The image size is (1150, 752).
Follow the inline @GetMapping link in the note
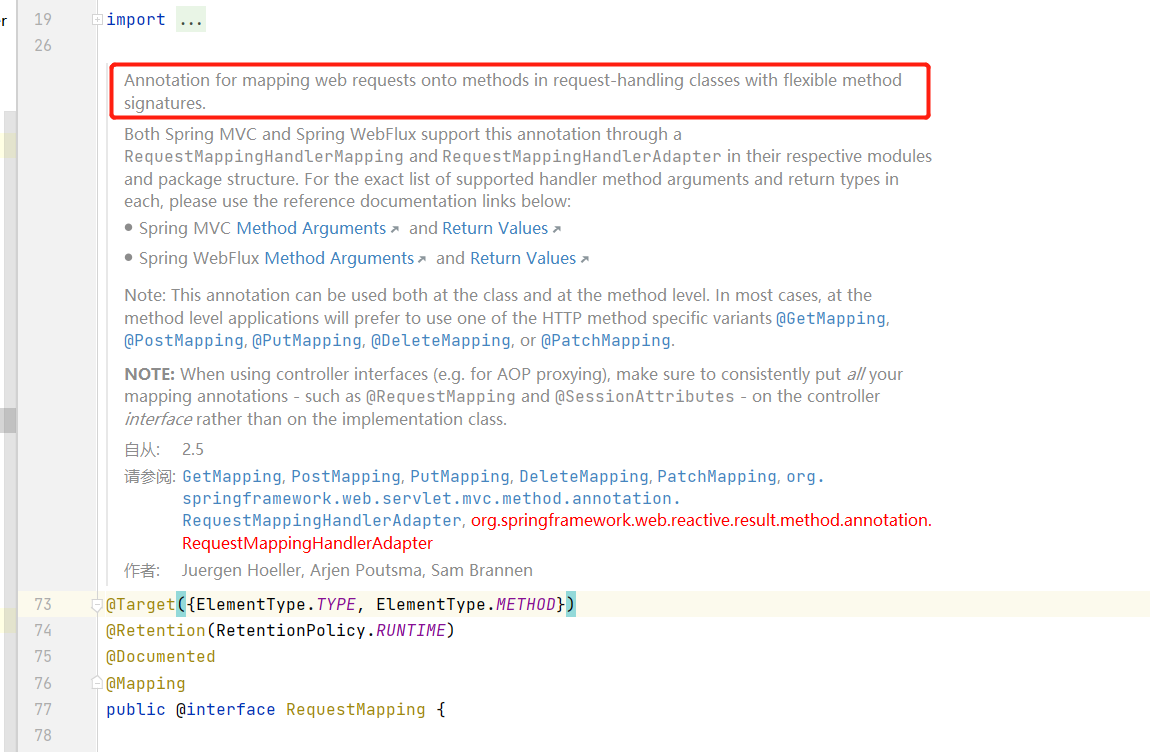(831, 318)
